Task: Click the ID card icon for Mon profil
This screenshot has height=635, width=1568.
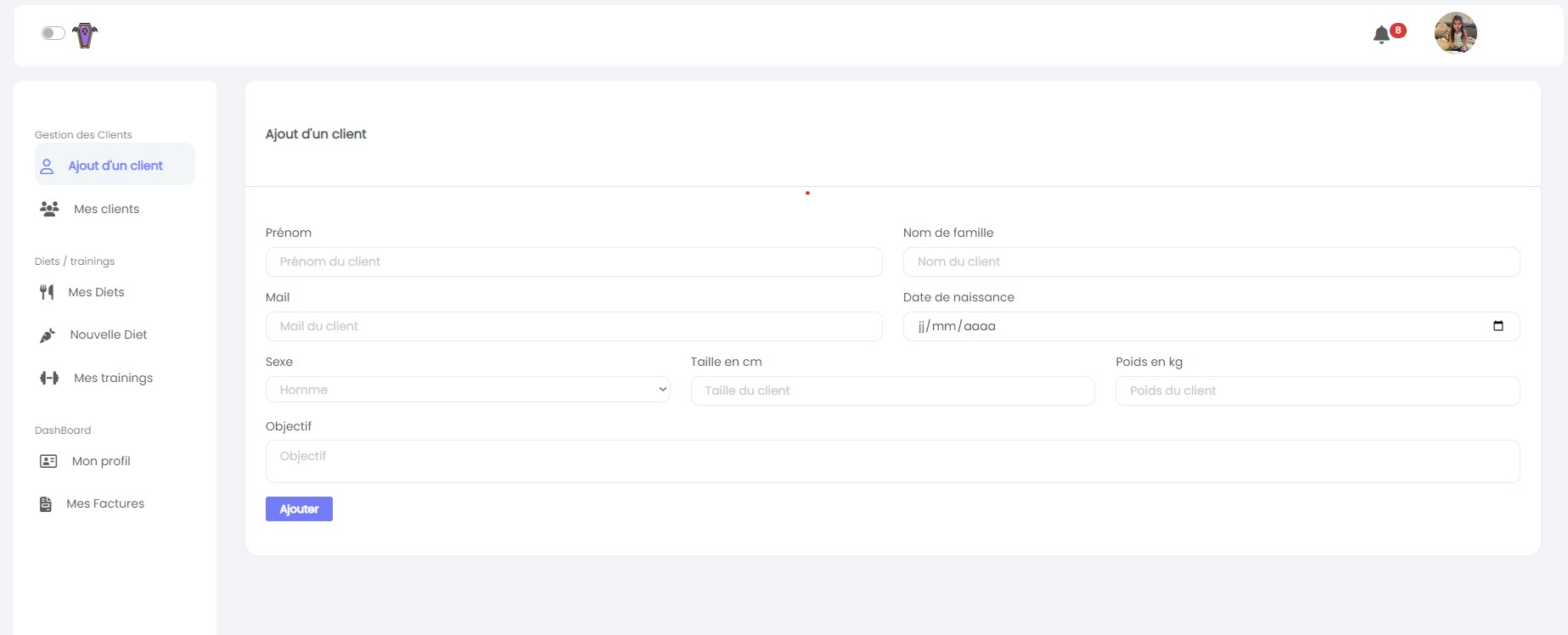Action: [48, 461]
